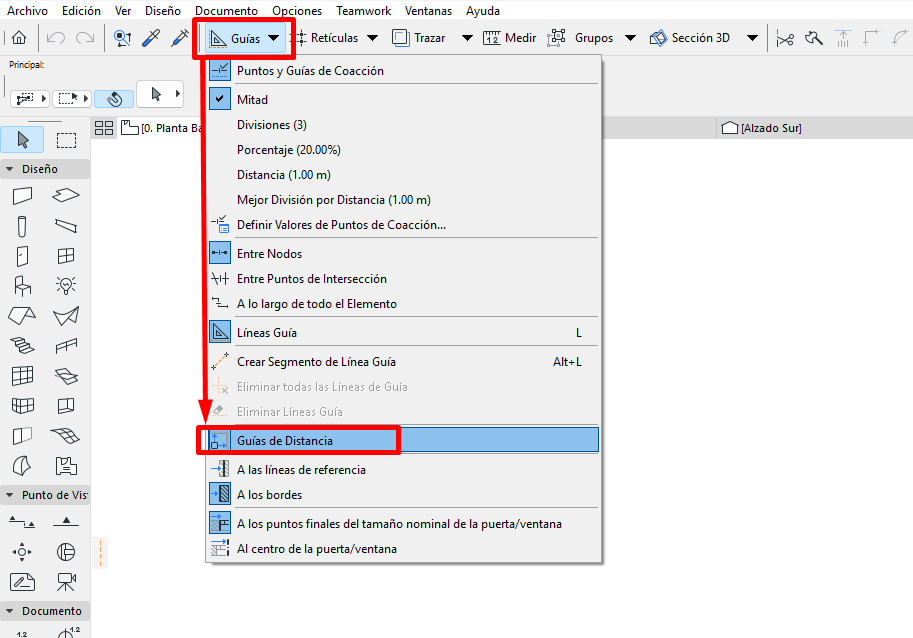
Task: Open the Retículas dropdown arrow
Action: 373,38
